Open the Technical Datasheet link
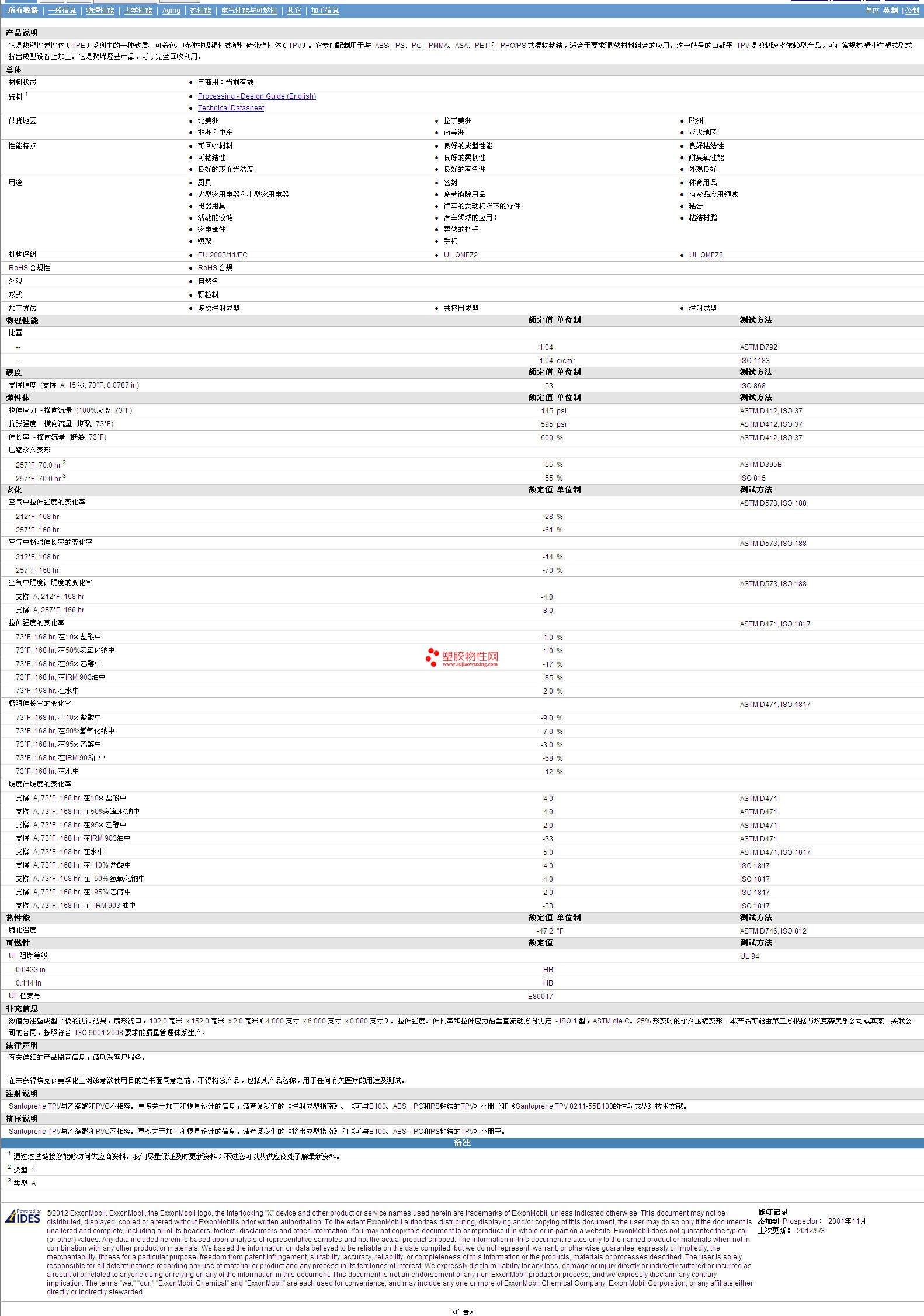The height and width of the screenshot is (1316, 924). tap(231, 108)
